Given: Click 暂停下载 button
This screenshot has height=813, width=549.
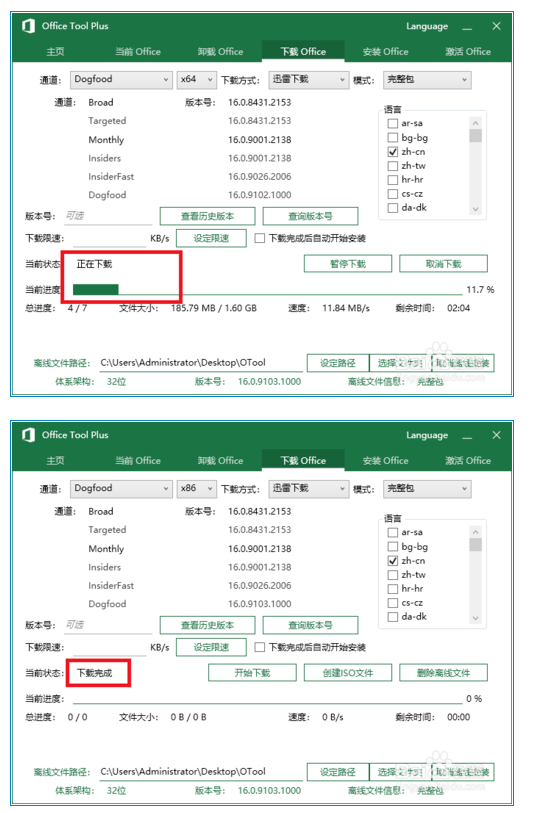Looking at the screenshot, I should click(348, 264).
